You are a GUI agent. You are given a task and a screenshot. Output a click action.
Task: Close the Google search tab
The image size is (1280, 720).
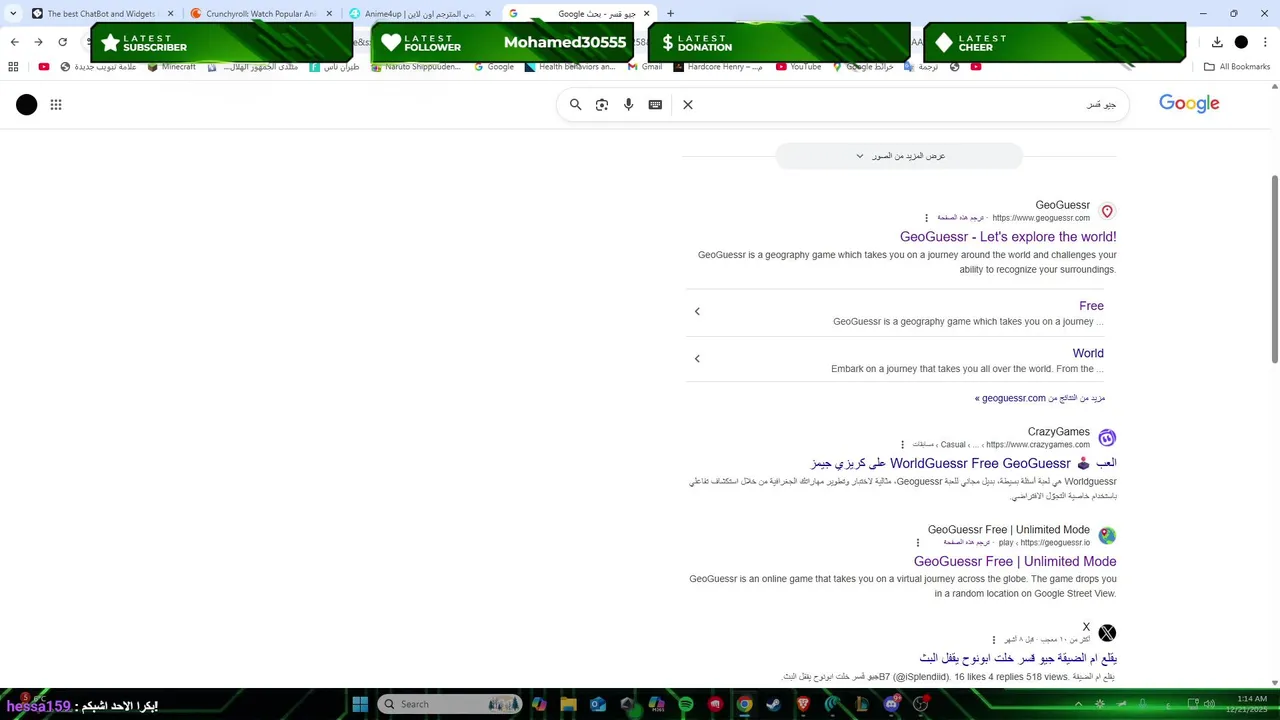pos(646,14)
